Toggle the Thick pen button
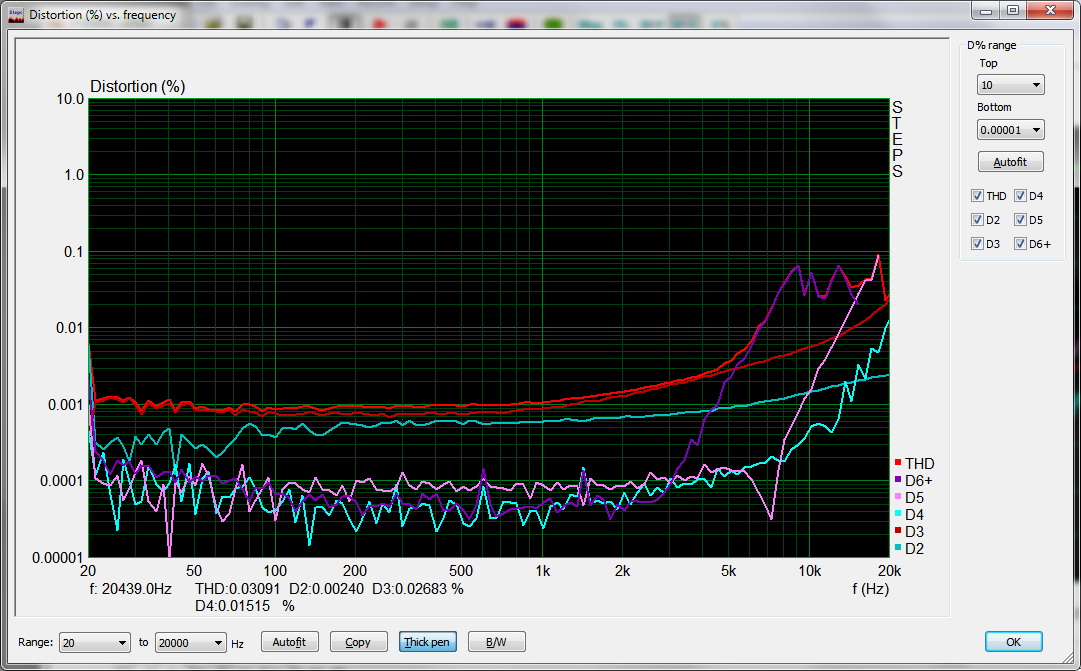Screen dimensions: 1081x671 426,642
